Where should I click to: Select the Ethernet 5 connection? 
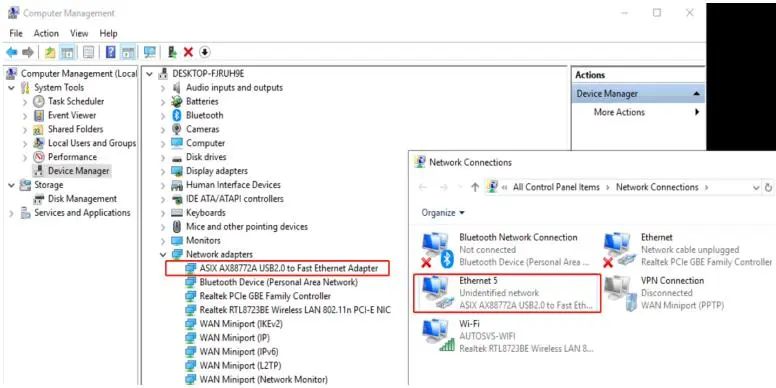click(507, 293)
